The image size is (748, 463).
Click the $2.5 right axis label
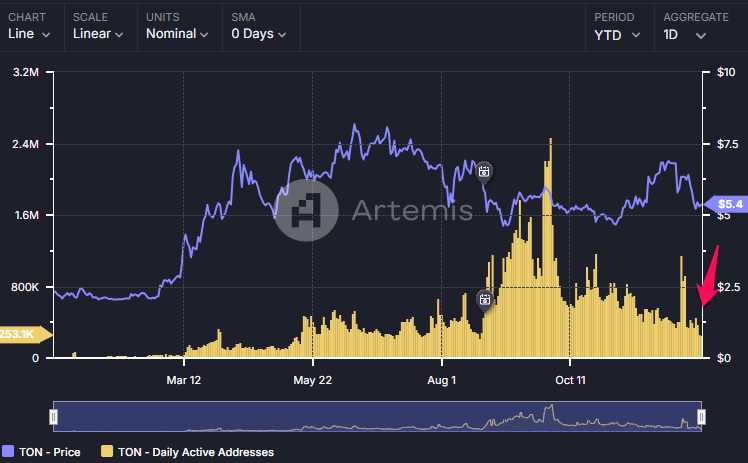pos(729,287)
